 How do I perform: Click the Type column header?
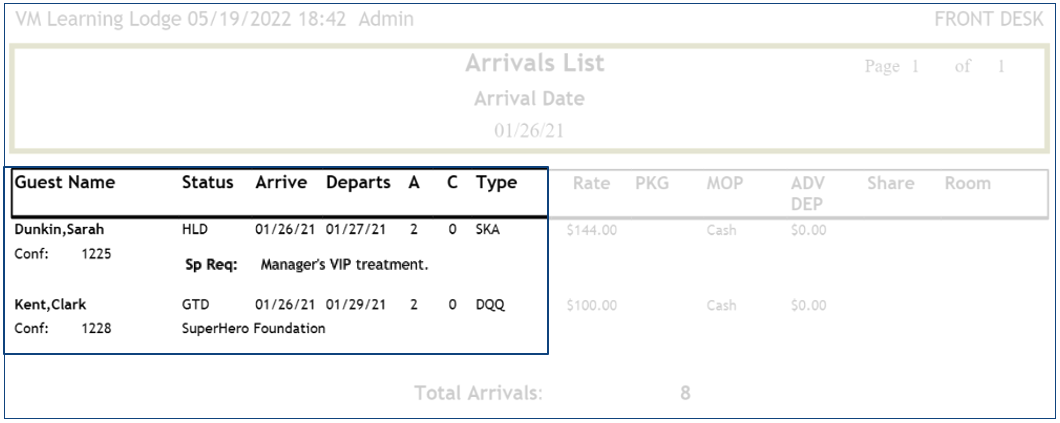(495, 184)
